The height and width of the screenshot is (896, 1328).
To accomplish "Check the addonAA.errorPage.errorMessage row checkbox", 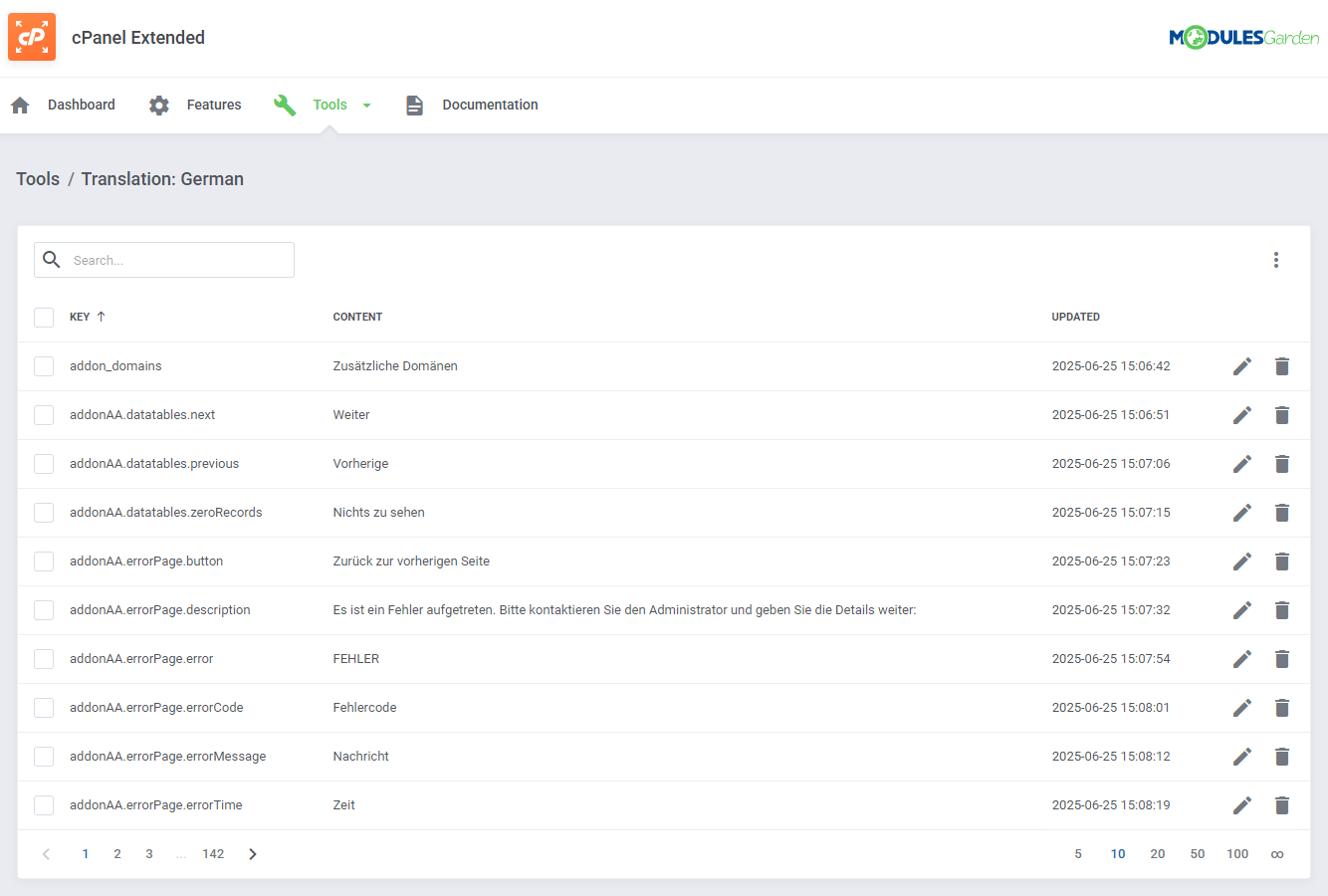I will (x=44, y=757).
